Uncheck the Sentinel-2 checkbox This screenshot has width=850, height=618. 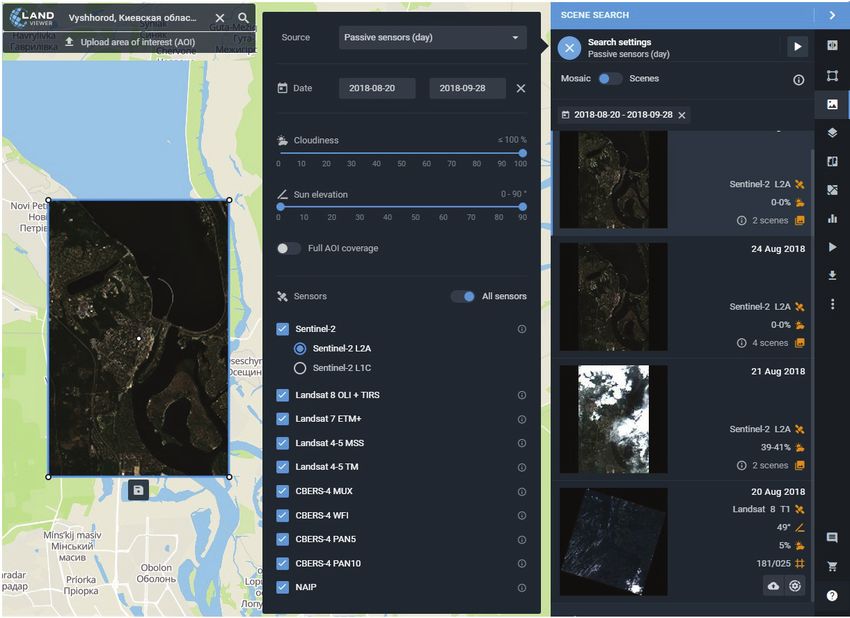(282, 329)
